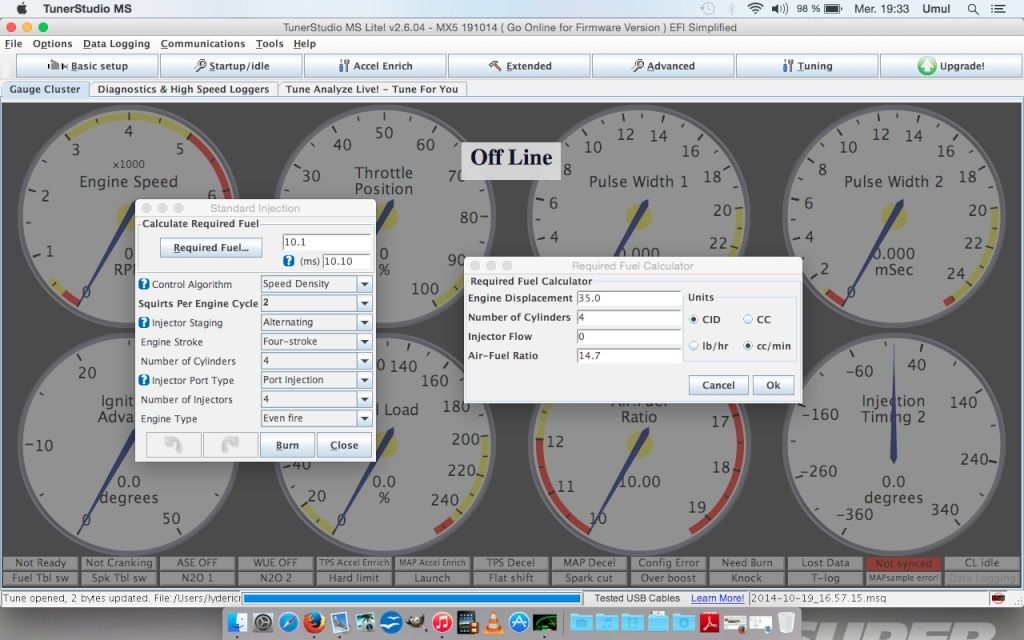Click the volume menu bar icon

[x=779, y=8]
